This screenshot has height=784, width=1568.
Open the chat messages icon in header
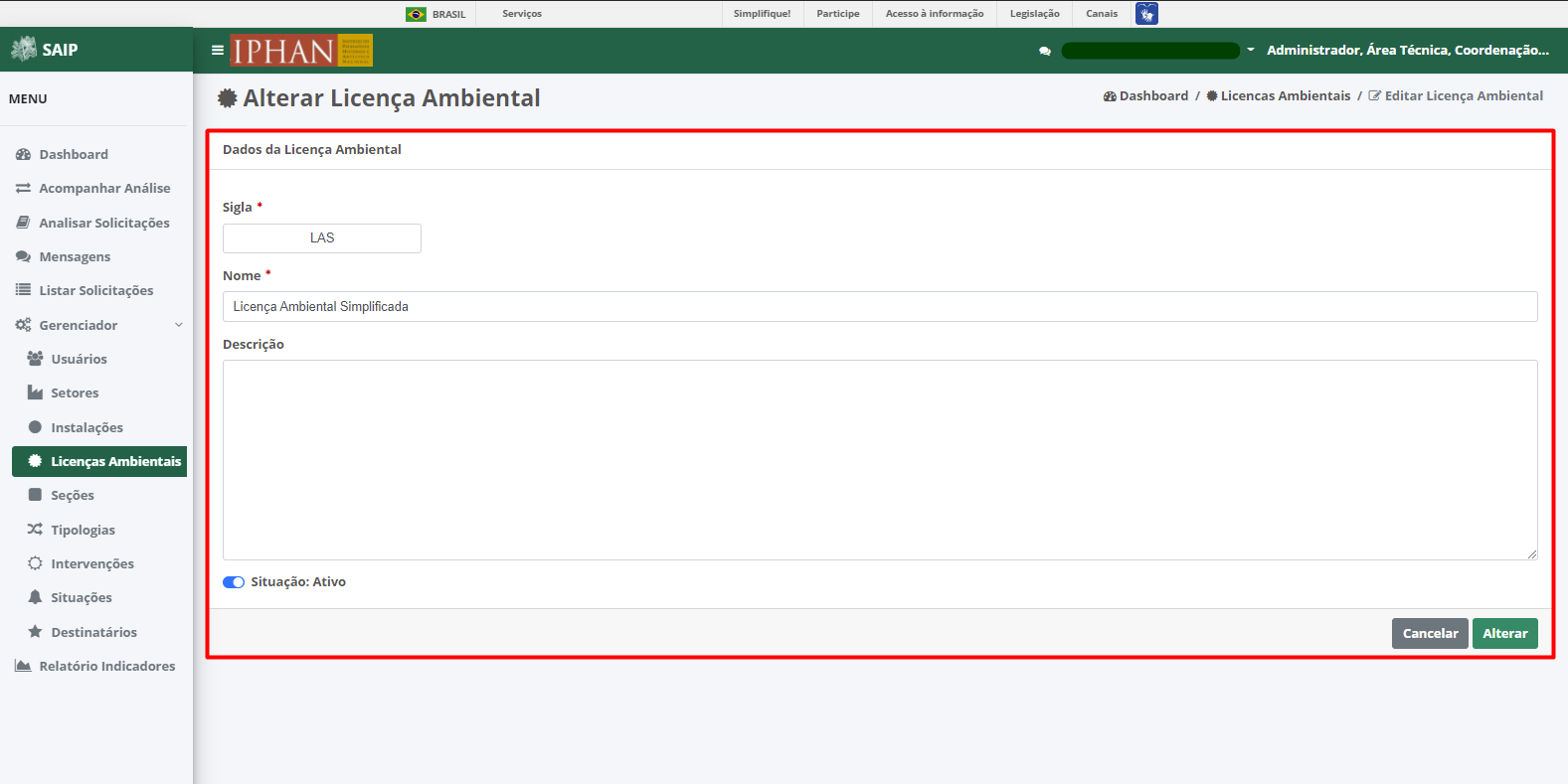(1045, 51)
